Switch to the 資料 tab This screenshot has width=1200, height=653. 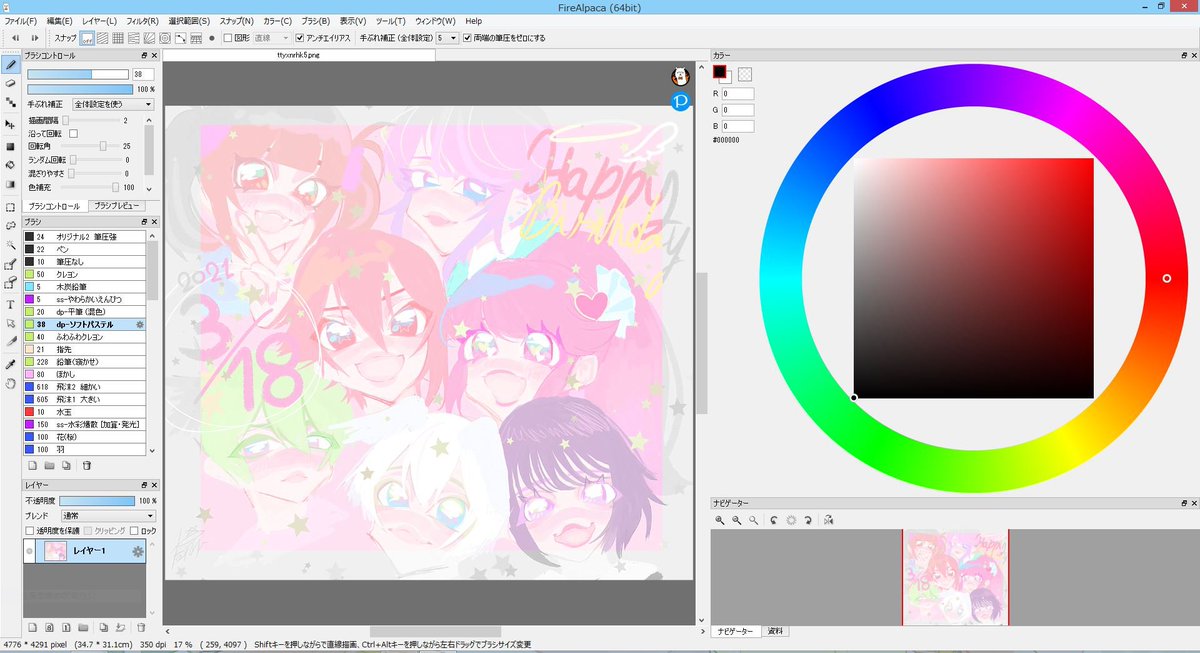tap(775, 631)
